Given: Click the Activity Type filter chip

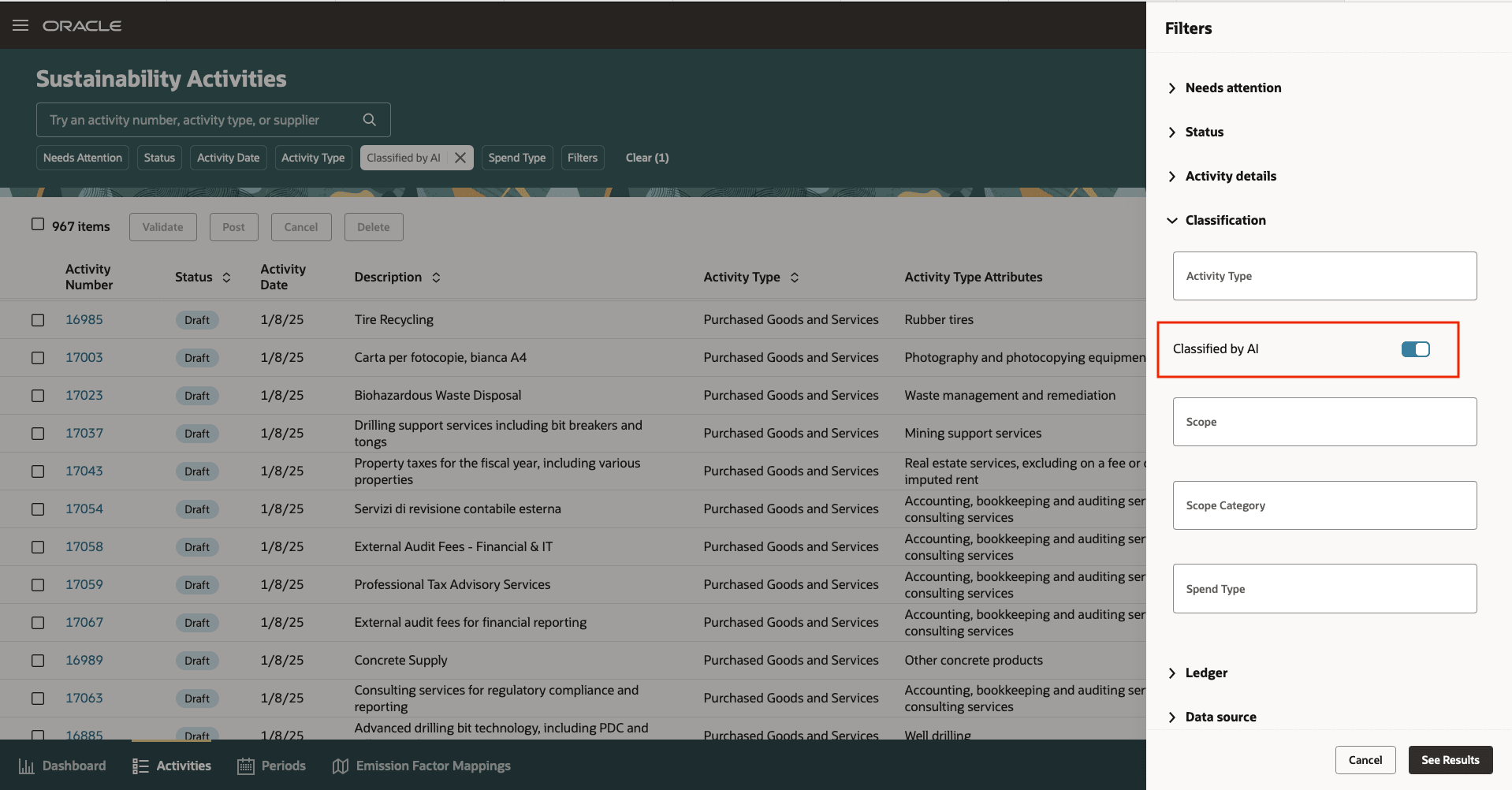Looking at the screenshot, I should (313, 158).
